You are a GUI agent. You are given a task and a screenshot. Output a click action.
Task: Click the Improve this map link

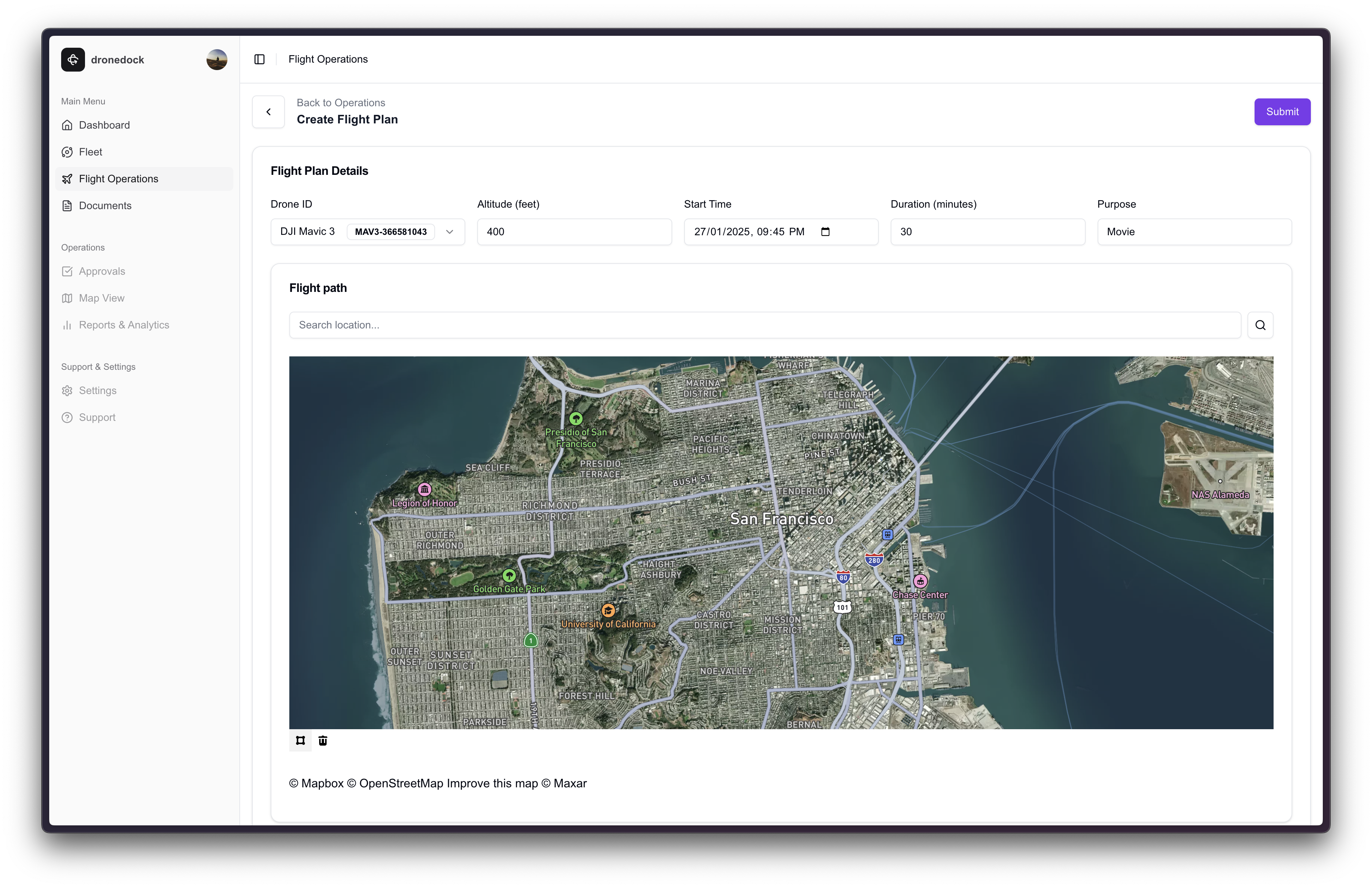492,783
